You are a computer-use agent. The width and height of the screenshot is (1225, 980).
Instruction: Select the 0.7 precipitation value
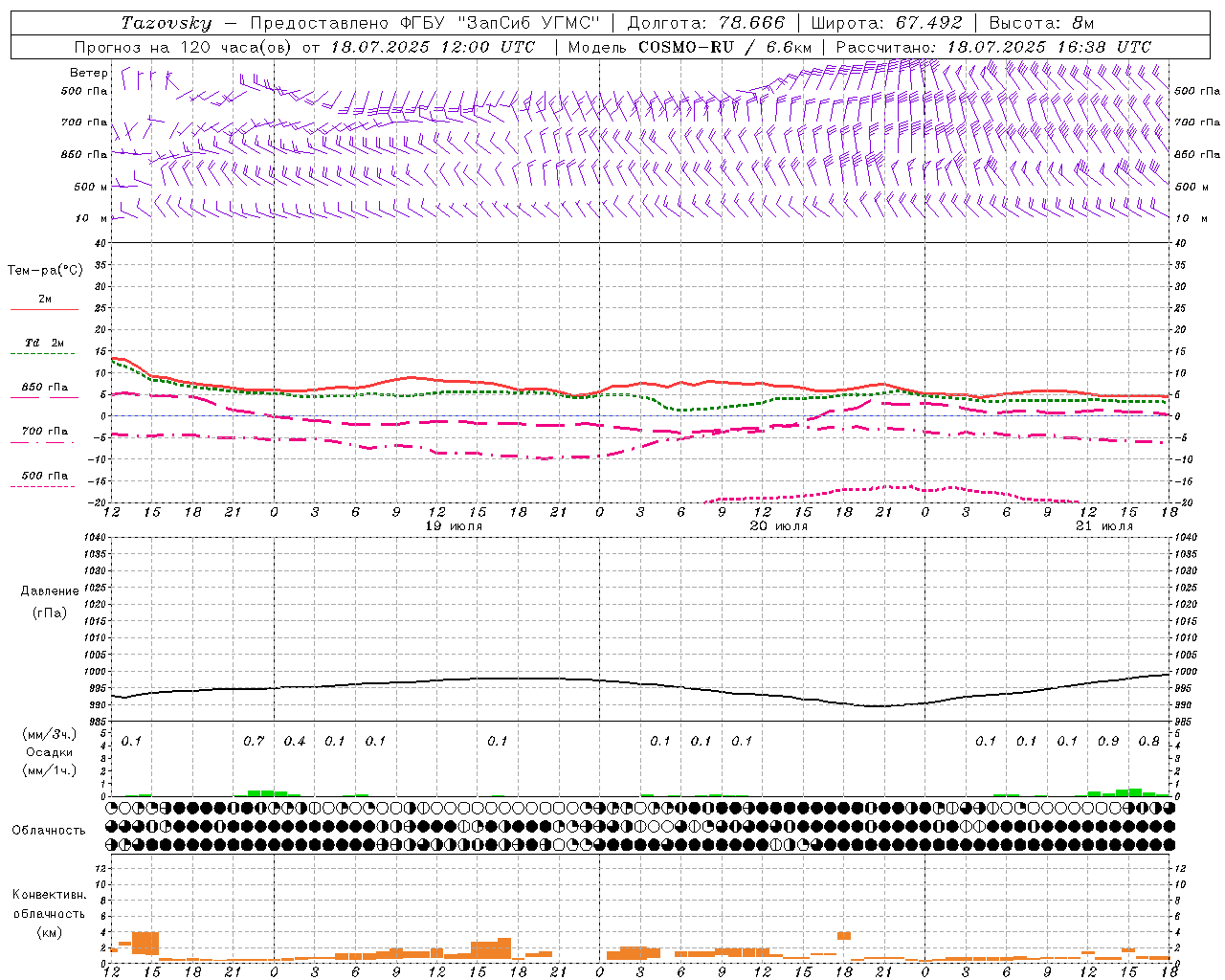[254, 742]
